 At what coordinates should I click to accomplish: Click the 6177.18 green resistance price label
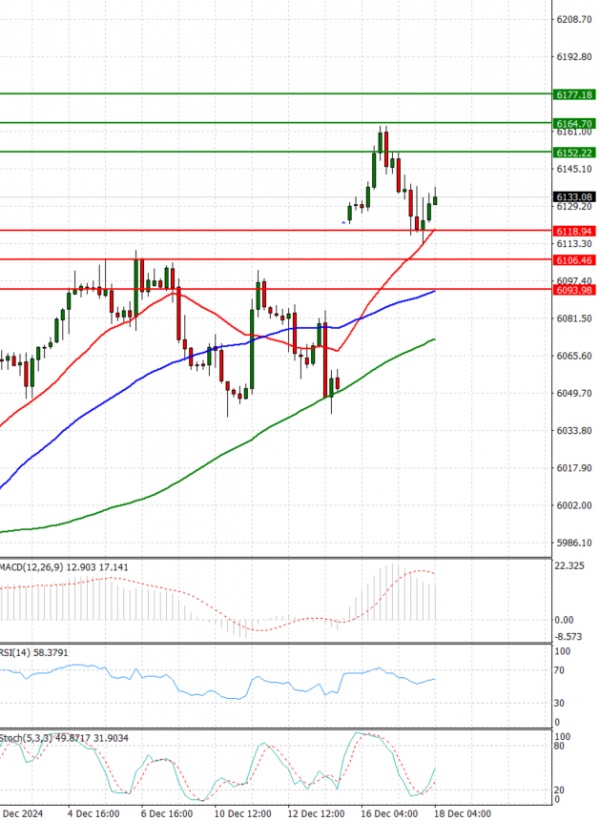(x=573, y=94)
